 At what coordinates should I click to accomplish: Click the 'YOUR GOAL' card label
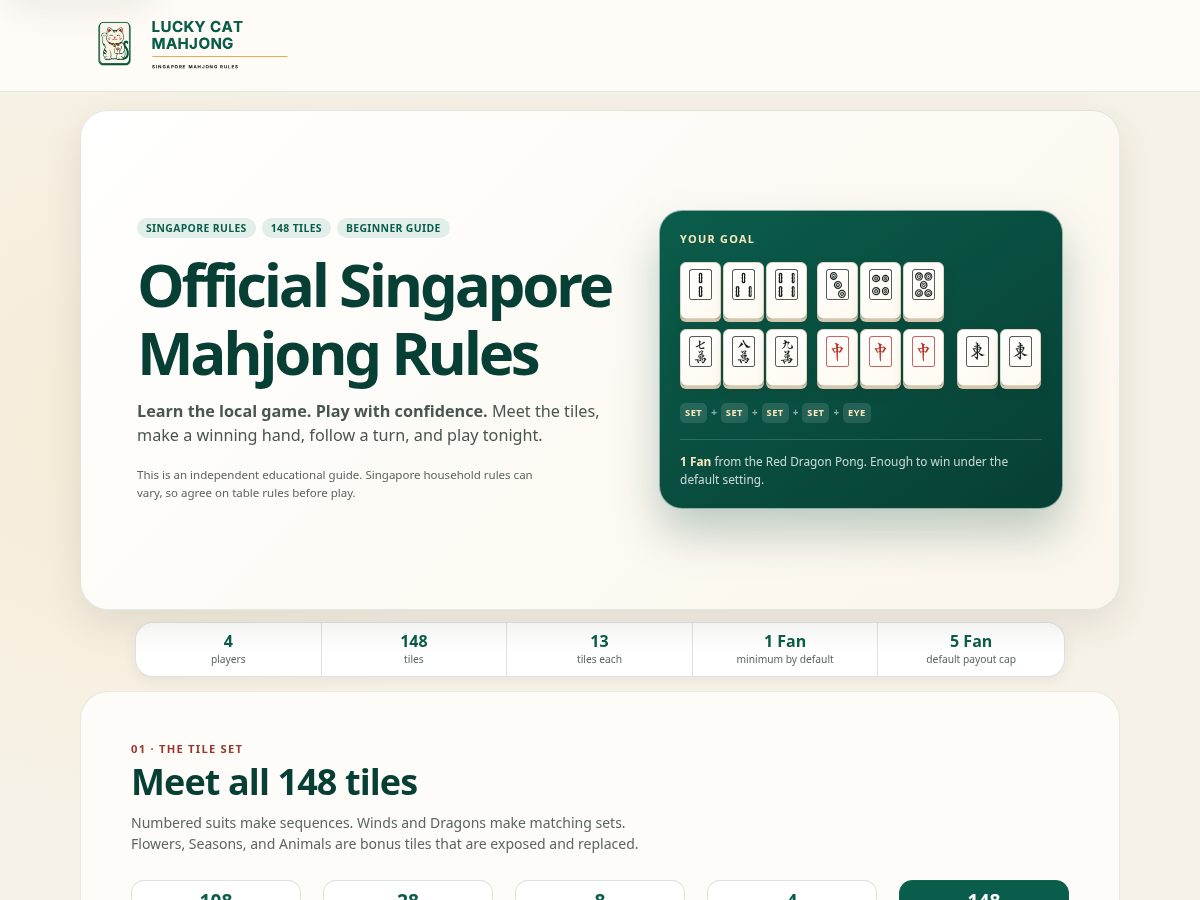(717, 239)
